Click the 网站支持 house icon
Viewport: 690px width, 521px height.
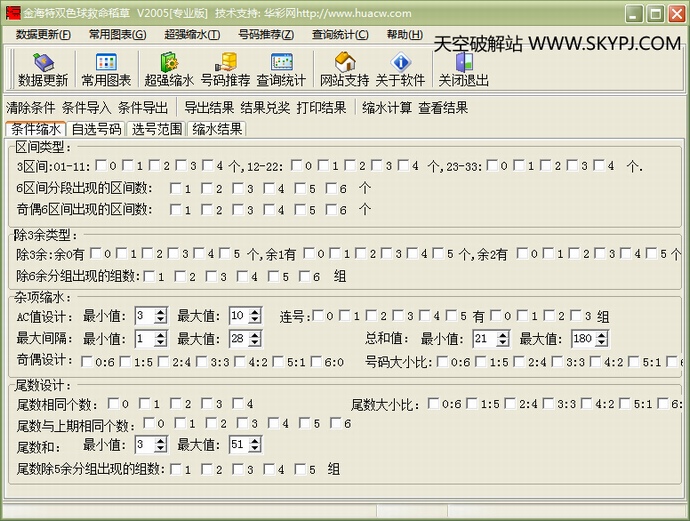[344, 70]
